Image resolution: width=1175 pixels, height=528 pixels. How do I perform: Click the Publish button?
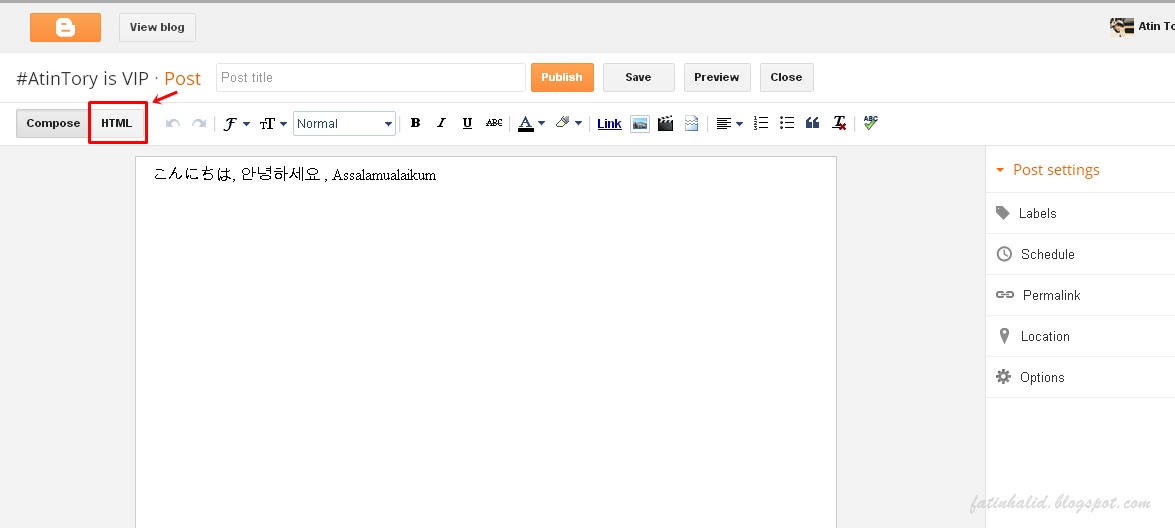pos(562,77)
